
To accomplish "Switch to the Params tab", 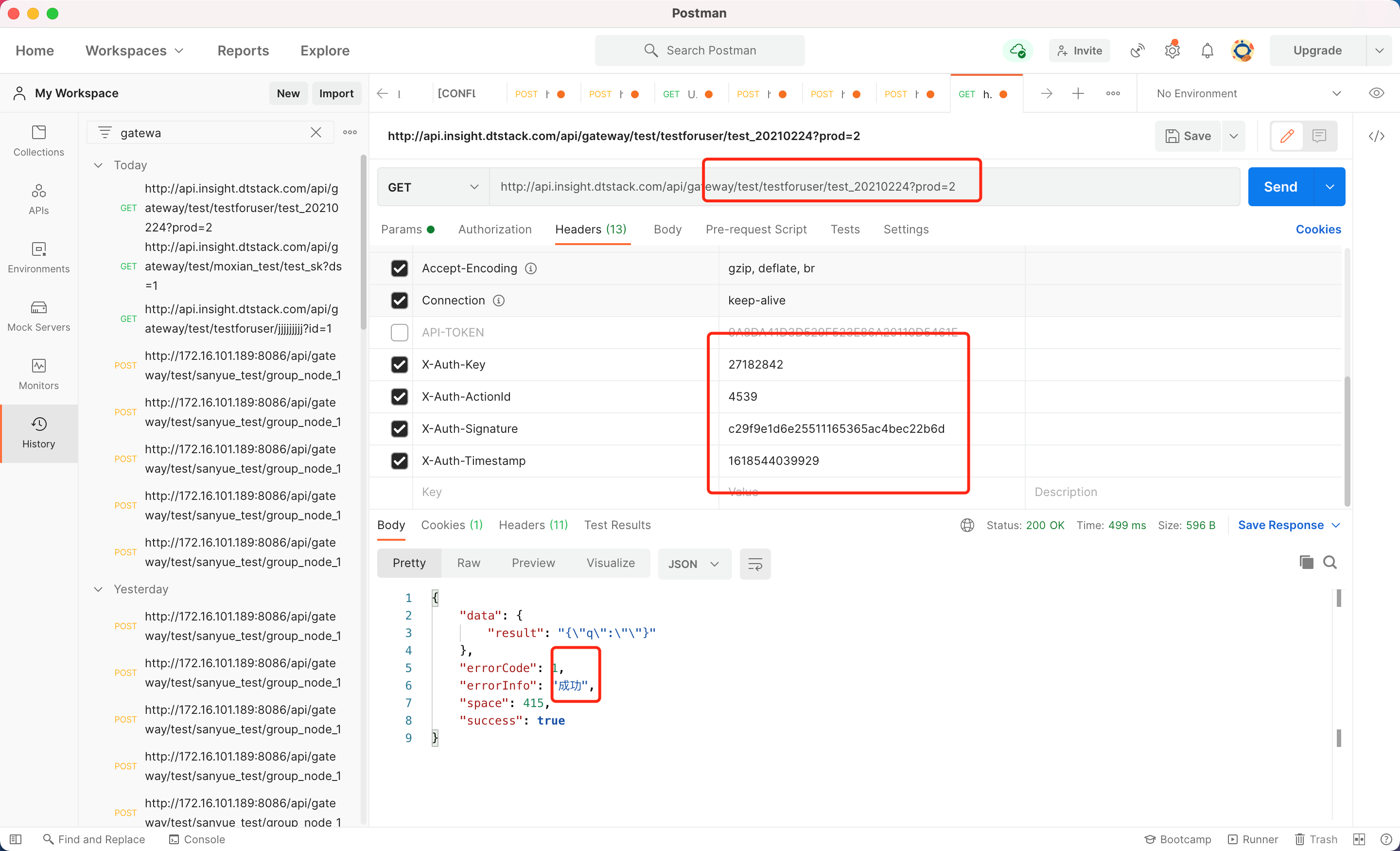I will coord(407,229).
